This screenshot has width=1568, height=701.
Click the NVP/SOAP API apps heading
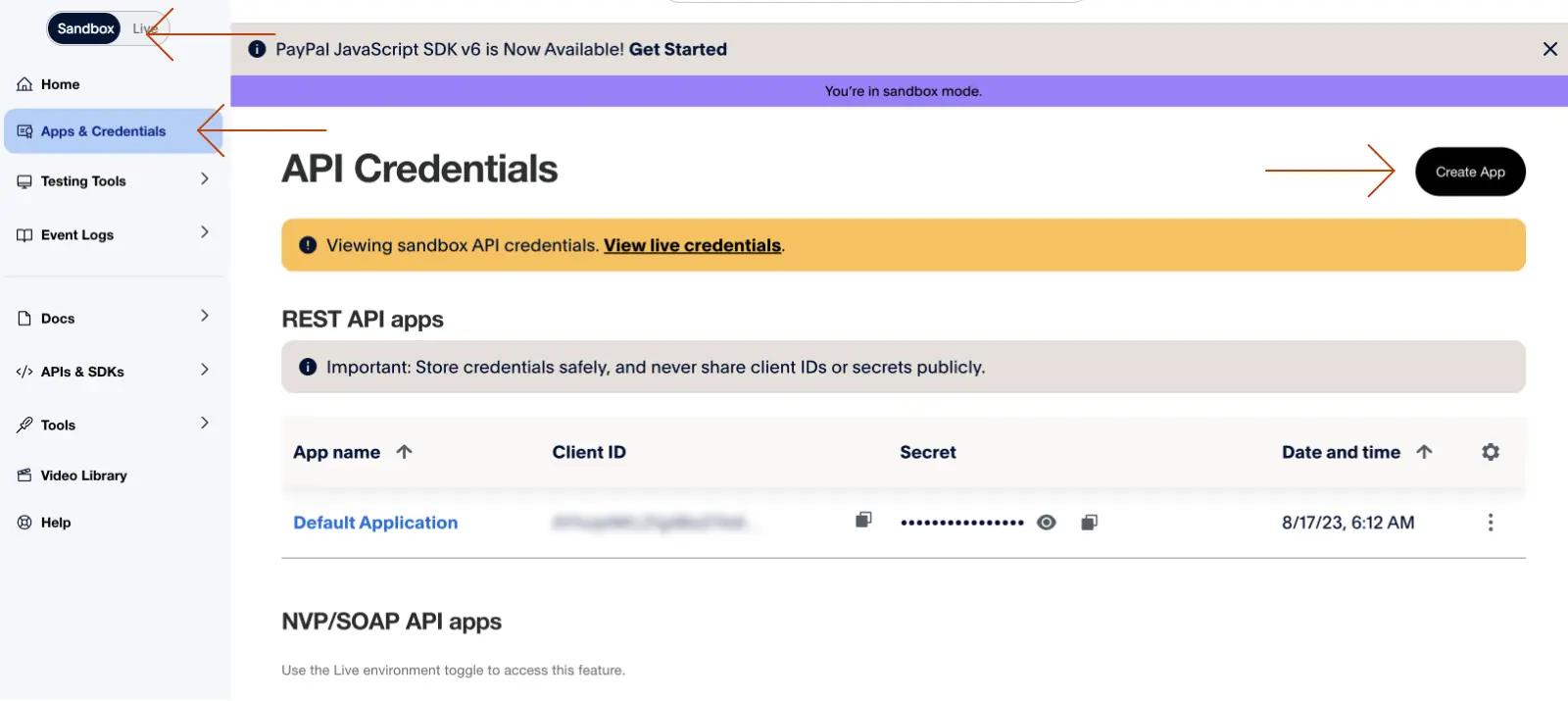click(x=391, y=622)
